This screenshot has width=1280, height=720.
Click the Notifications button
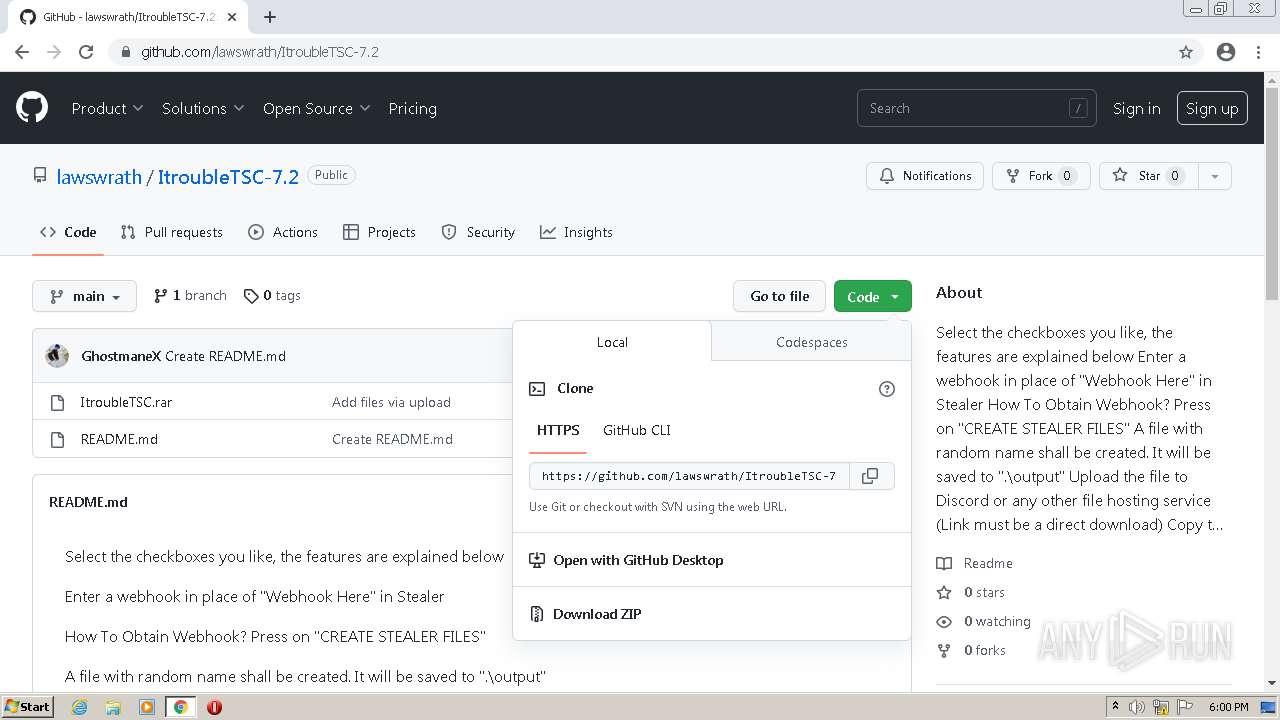tap(925, 176)
